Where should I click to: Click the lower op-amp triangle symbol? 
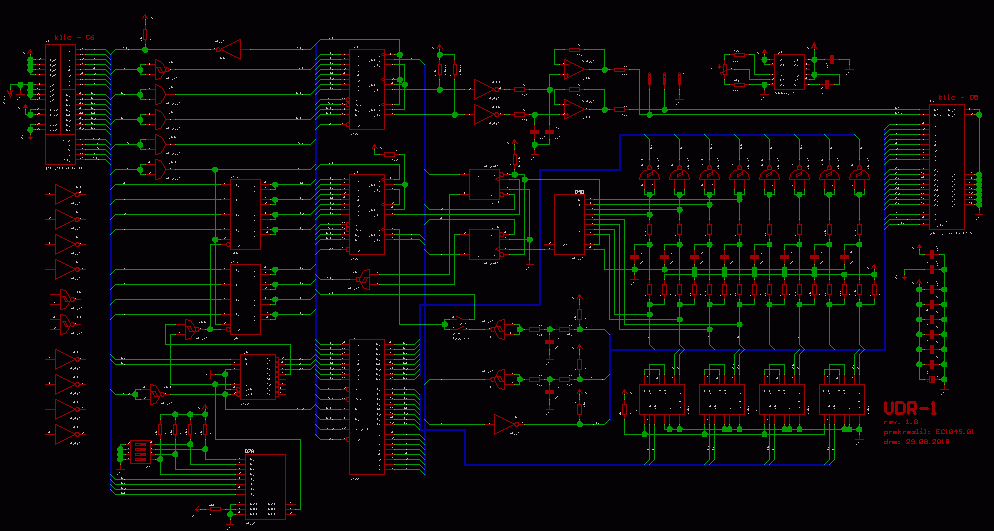[573, 106]
